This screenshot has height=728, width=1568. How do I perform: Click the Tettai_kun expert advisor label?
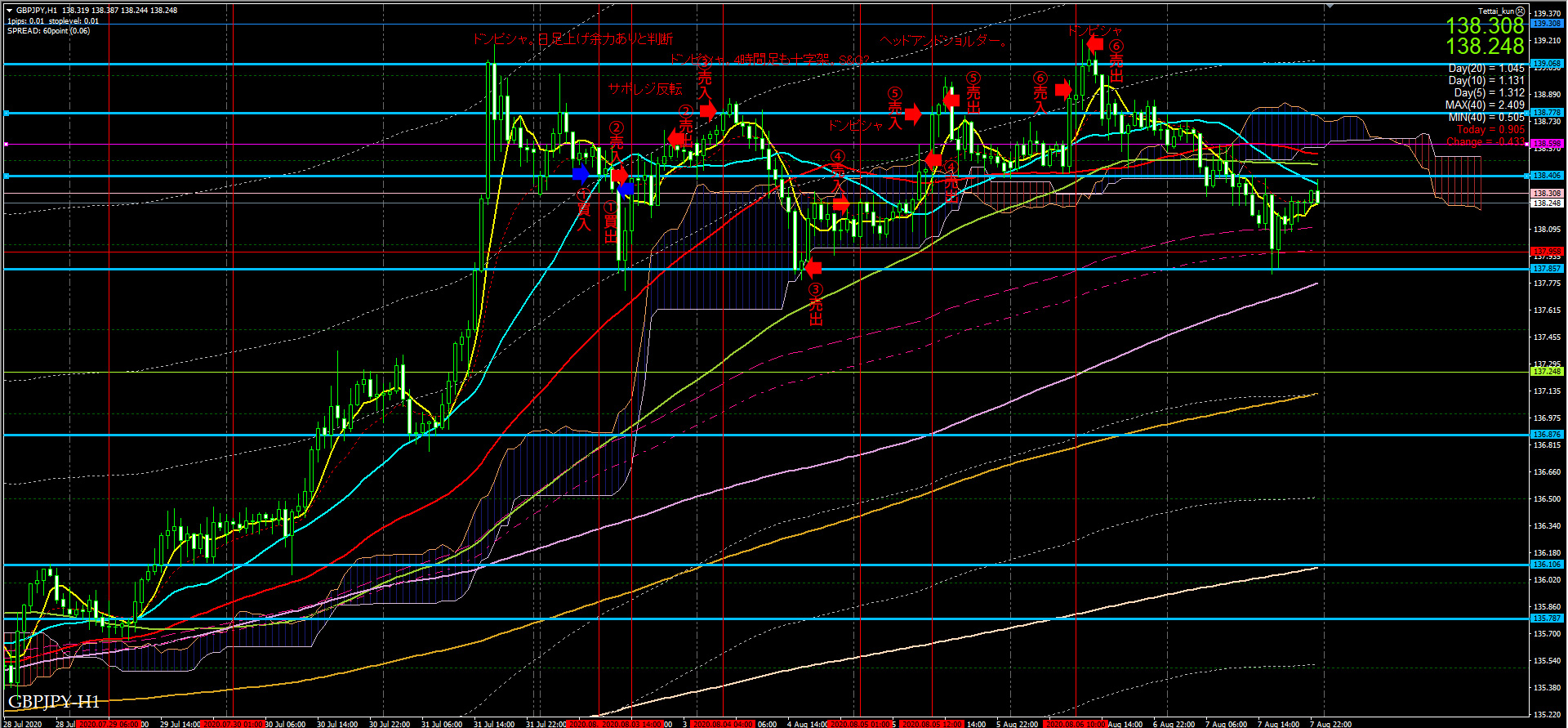click(1496, 11)
